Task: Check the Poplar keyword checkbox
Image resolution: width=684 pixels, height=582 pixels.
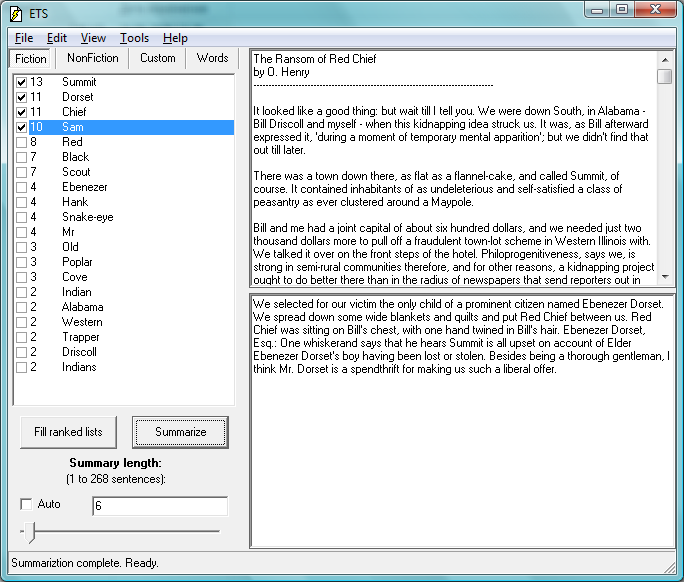Action: 21,262
